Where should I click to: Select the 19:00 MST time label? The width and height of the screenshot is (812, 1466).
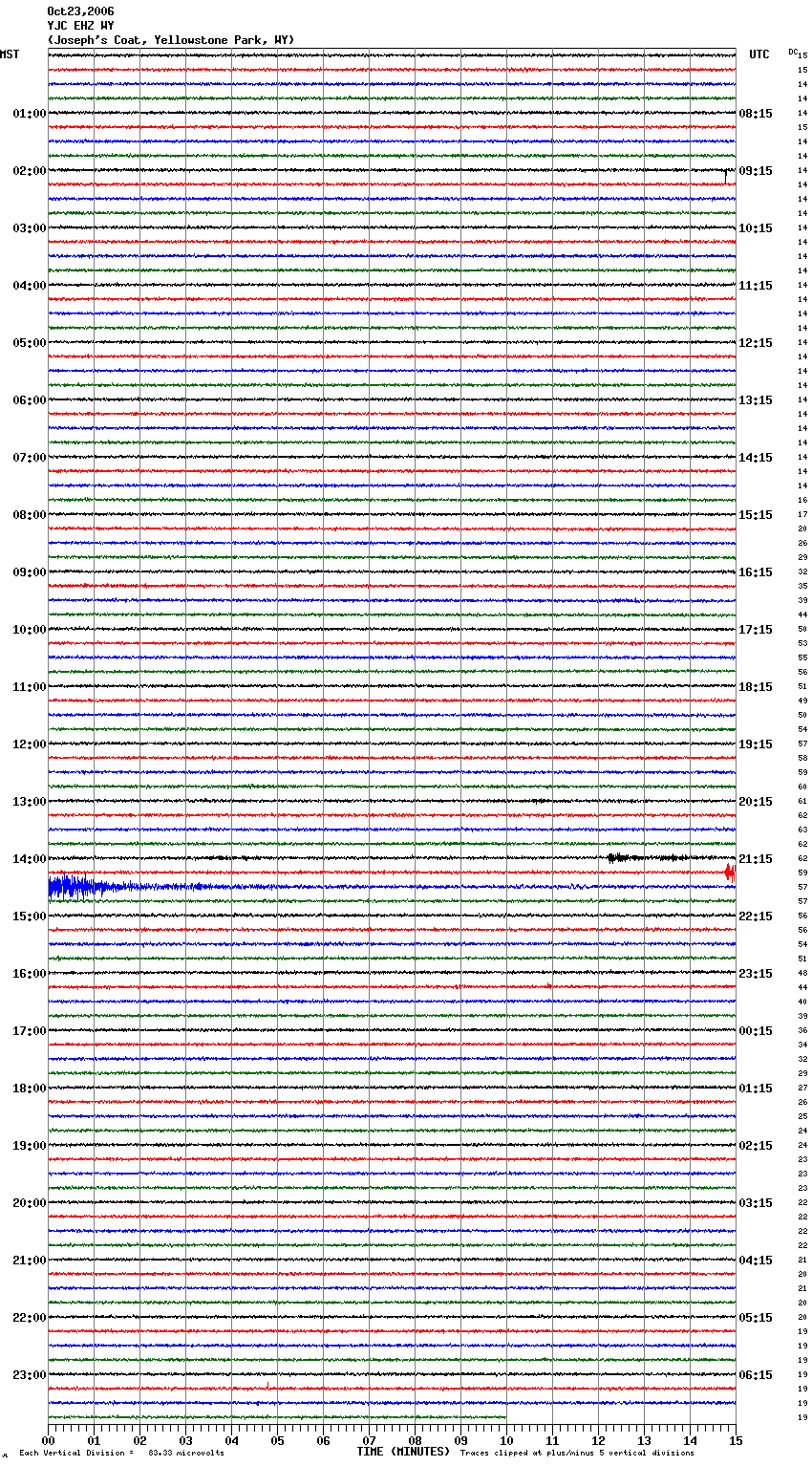[x=30, y=1146]
